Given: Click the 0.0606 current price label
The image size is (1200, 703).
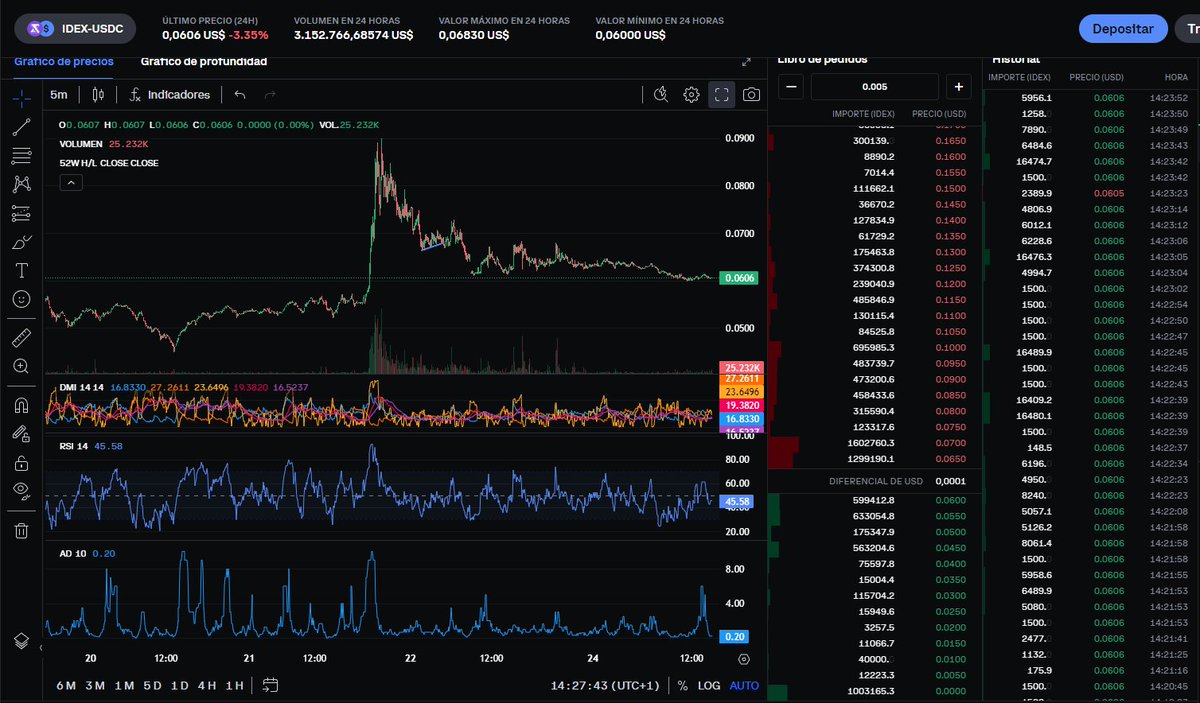Looking at the screenshot, I should click(739, 278).
